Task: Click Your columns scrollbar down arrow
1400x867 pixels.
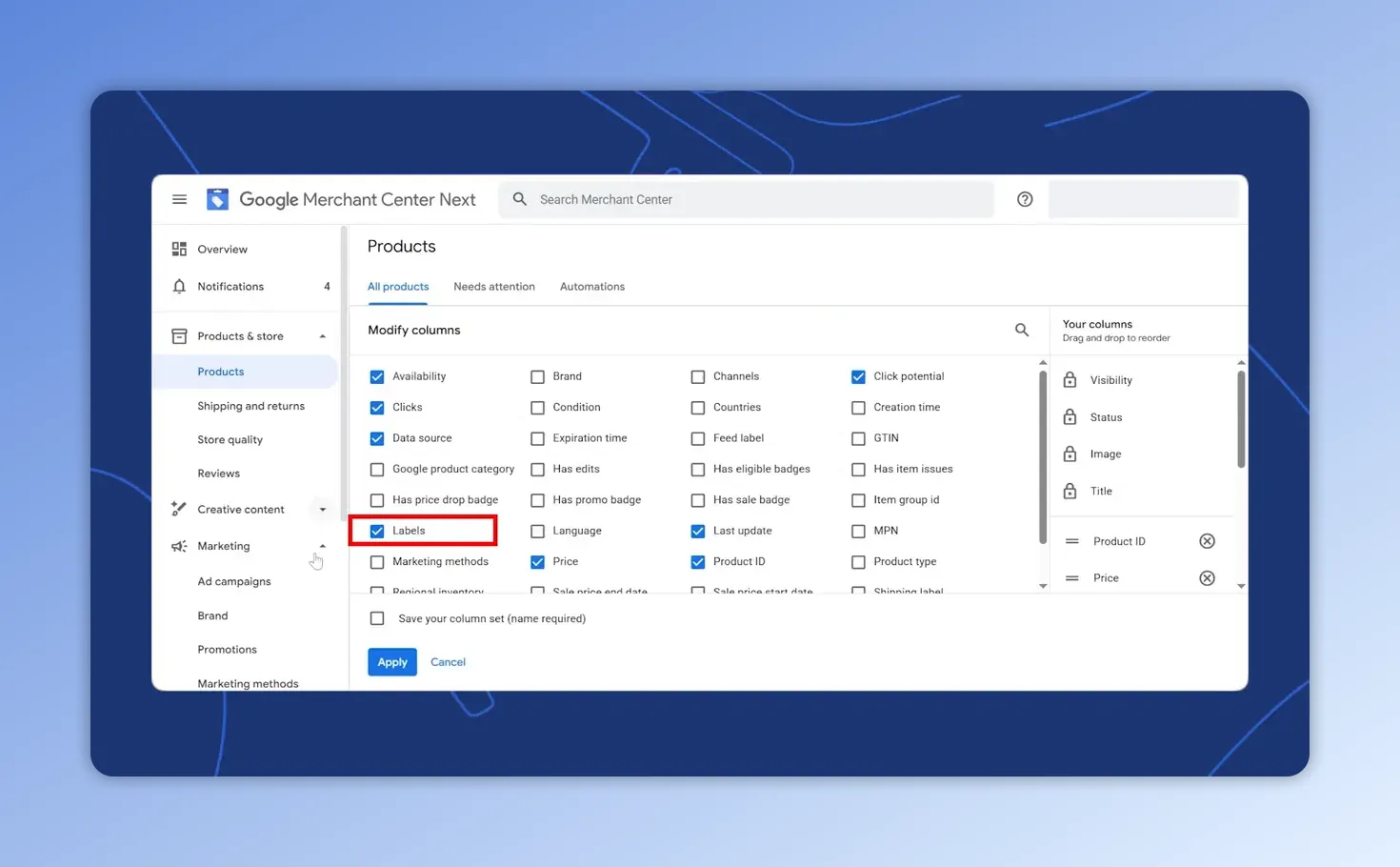Action: coord(1241,586)
